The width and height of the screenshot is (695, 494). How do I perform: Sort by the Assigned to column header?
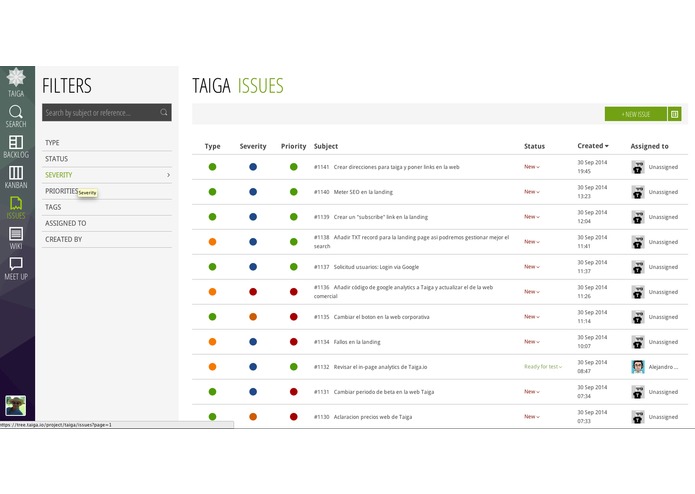pyautogui.click(x=649, y=146)
